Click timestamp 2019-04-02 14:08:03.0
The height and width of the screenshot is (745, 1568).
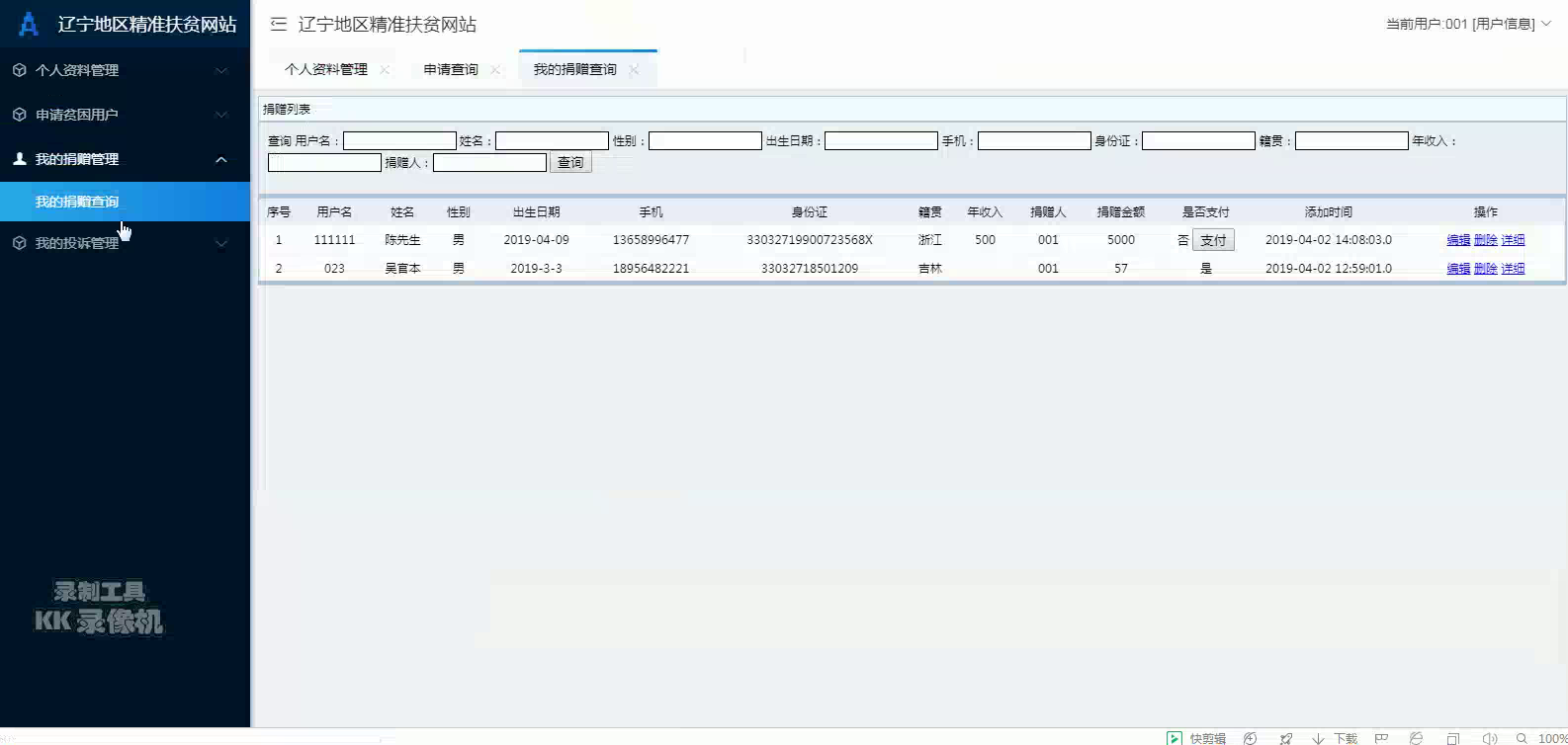1328,240
